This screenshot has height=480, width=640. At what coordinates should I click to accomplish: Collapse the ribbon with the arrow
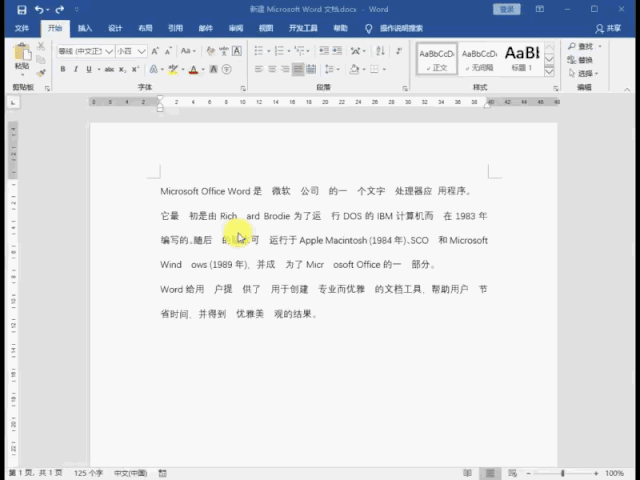[627, 89]
